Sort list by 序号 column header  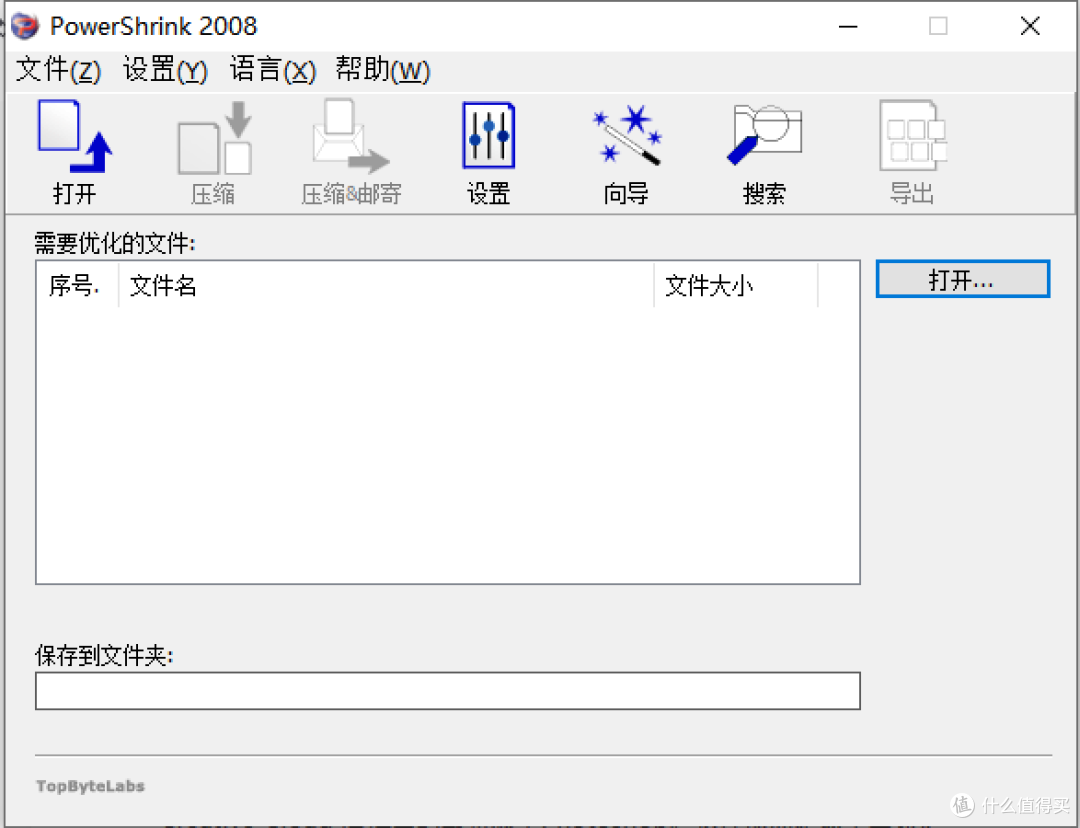click(x=77, y=284)
